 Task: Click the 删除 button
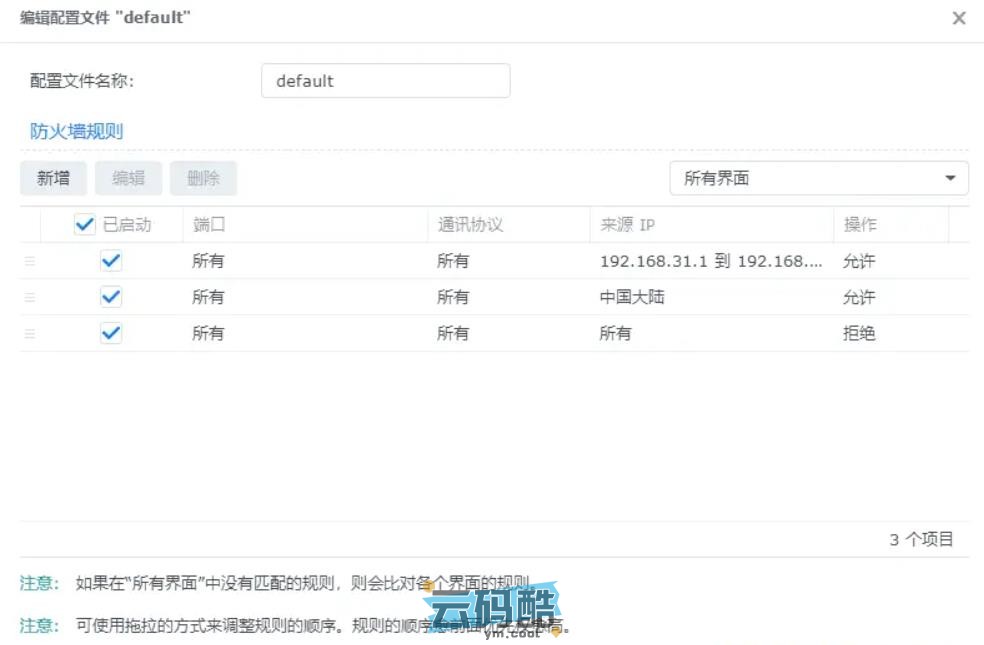click(203, 179)
